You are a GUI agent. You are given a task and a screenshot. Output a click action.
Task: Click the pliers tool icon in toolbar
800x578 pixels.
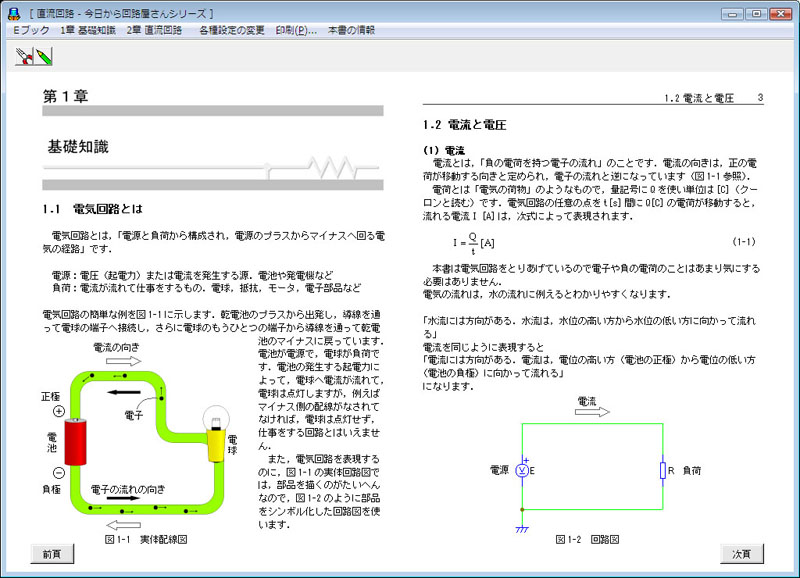23,57
